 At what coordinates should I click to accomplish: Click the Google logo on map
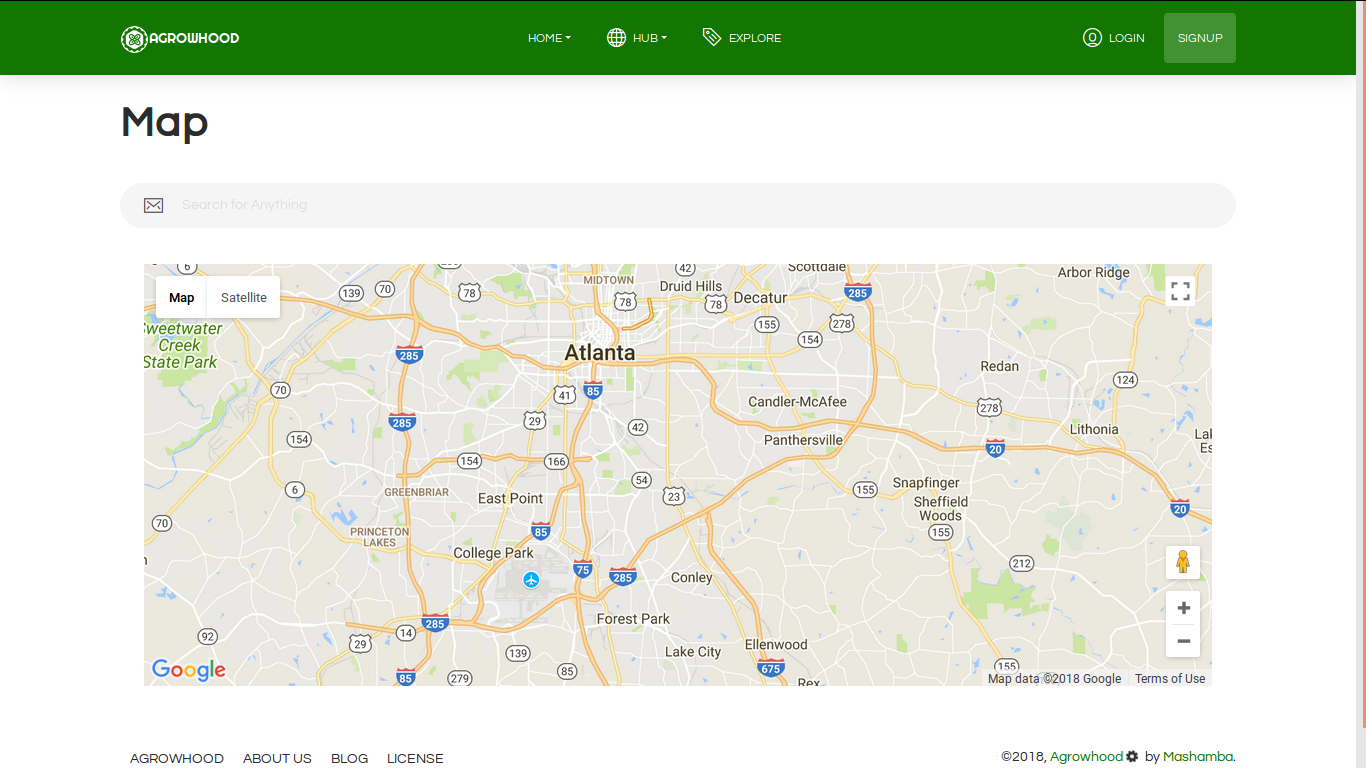(189, 669)
